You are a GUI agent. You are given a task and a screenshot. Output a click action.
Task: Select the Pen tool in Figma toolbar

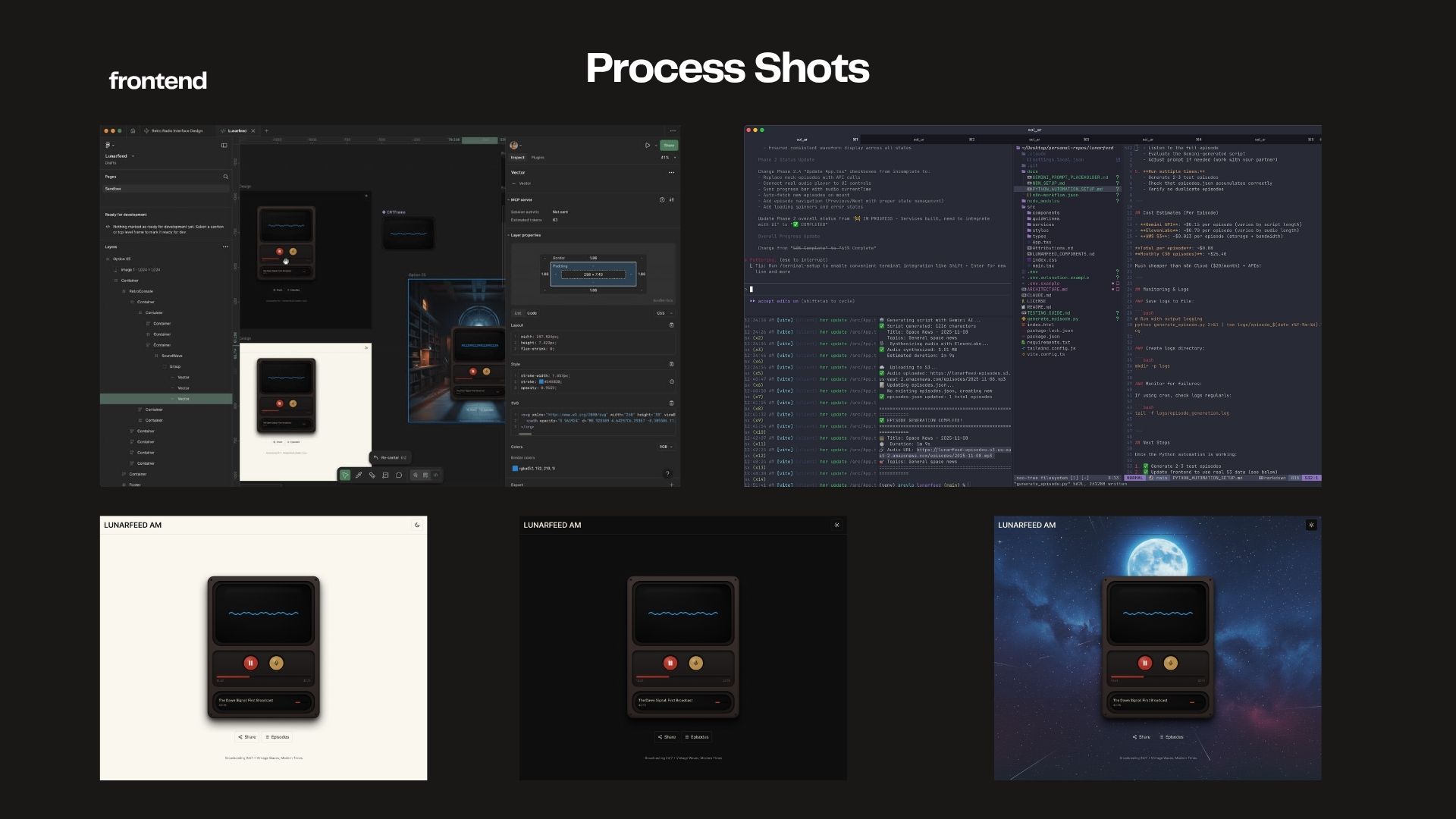pyautogui.click(x=359, y=475)
